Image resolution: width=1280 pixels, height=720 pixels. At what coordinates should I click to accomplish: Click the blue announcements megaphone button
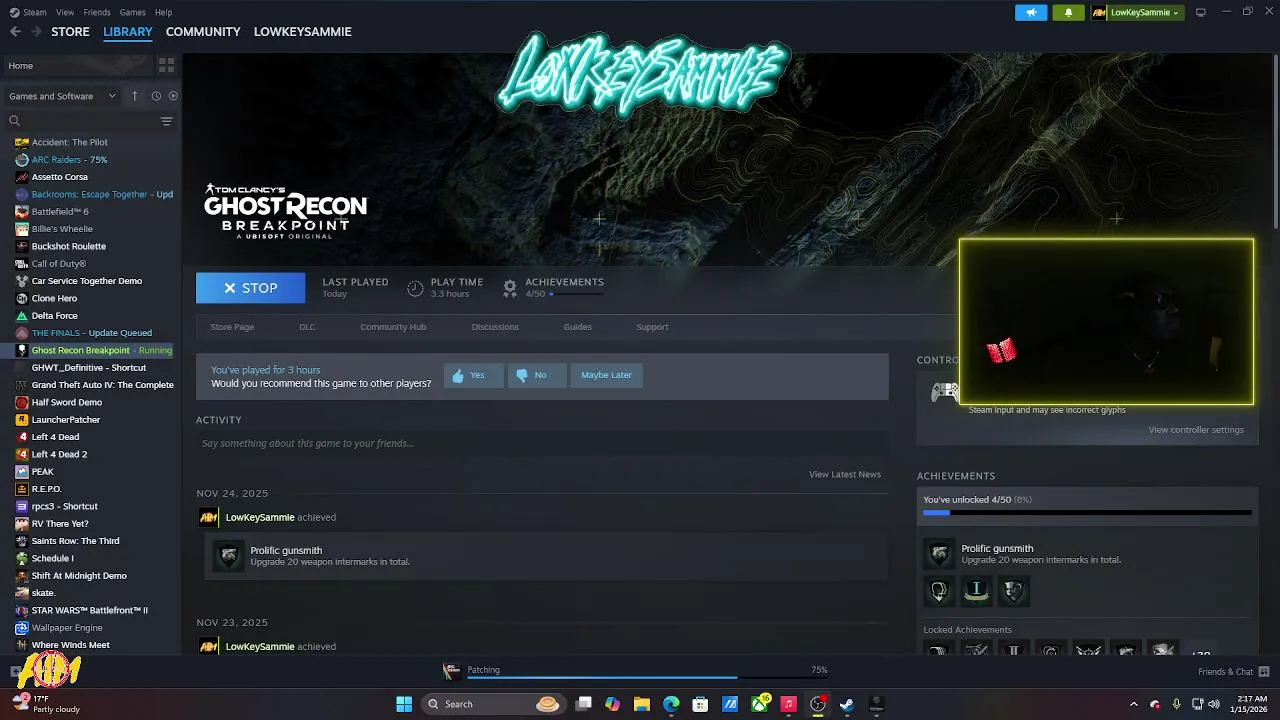pyautogui.click(x=1031, y=12)
